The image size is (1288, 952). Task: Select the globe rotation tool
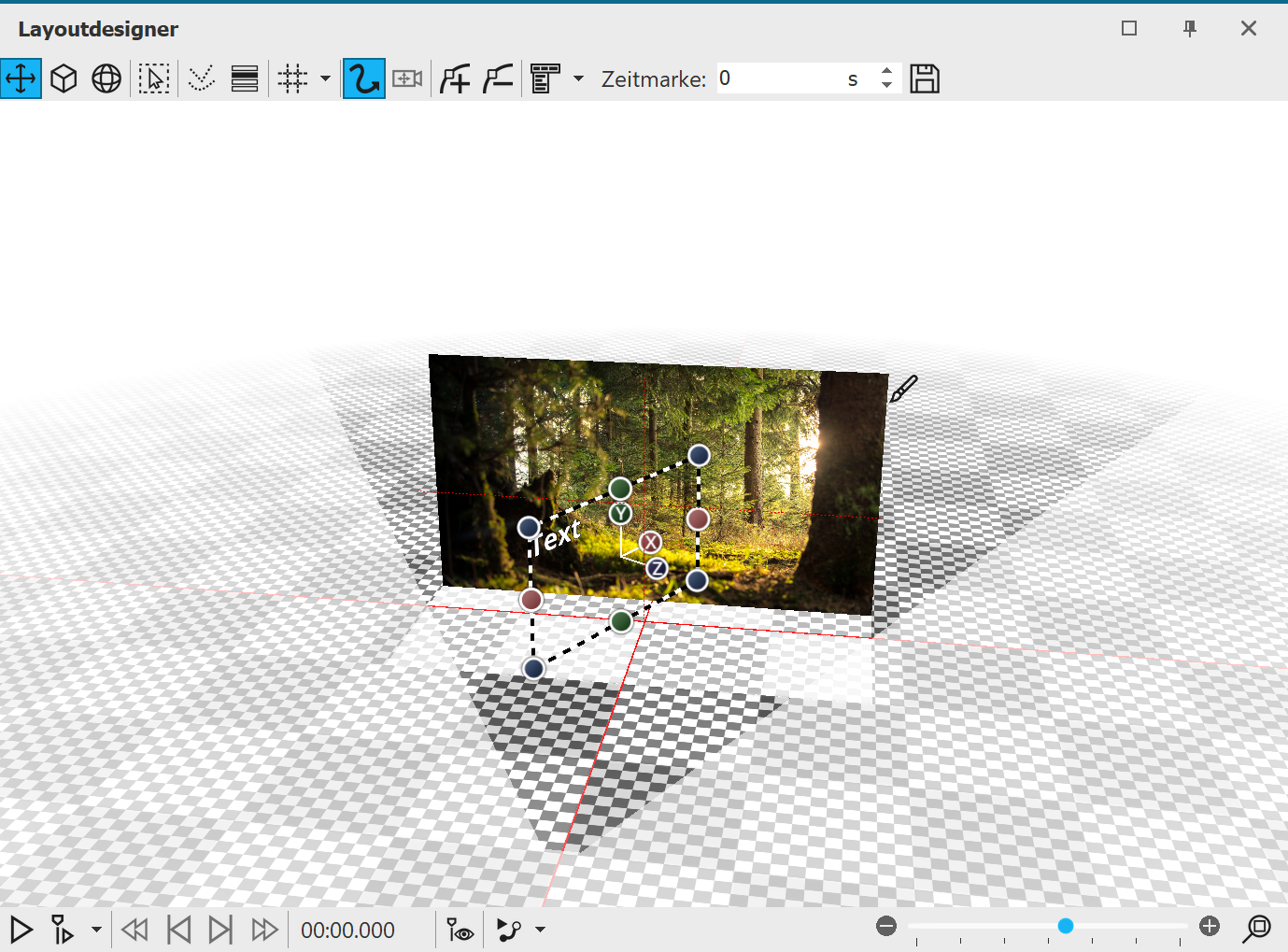click(106, 78)
